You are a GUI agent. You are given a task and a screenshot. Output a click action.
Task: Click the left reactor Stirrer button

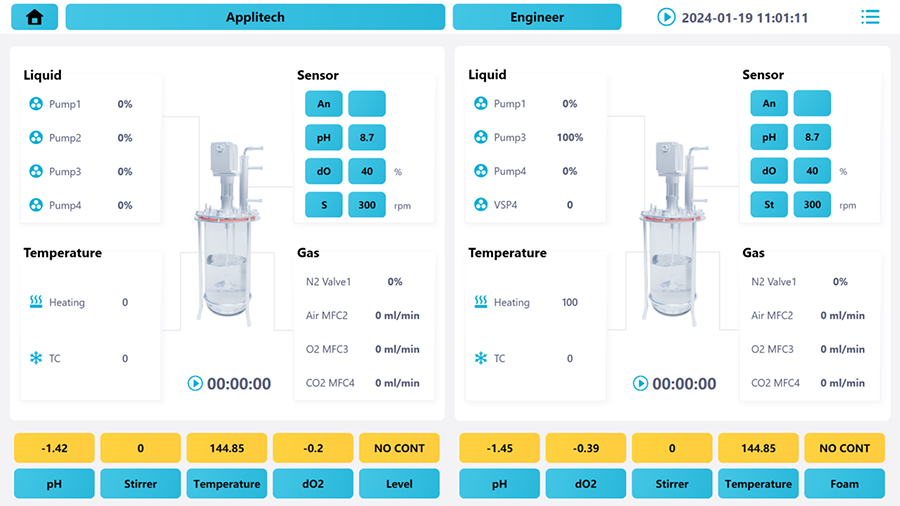pyautogui.click(x=141, y=484)
